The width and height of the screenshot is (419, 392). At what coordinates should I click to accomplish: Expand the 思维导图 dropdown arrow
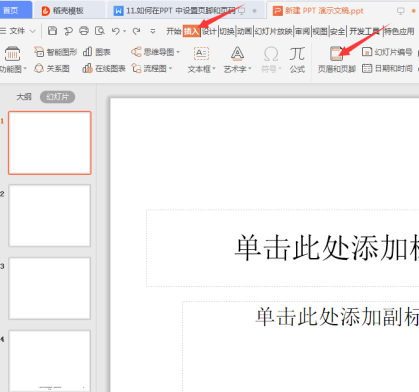point(178,52)
